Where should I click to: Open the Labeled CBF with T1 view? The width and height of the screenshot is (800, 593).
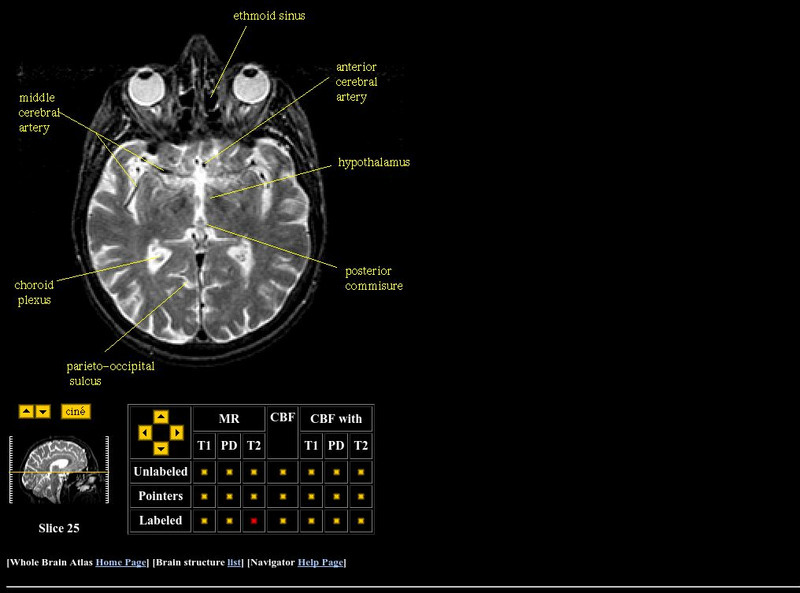[311, 519]
